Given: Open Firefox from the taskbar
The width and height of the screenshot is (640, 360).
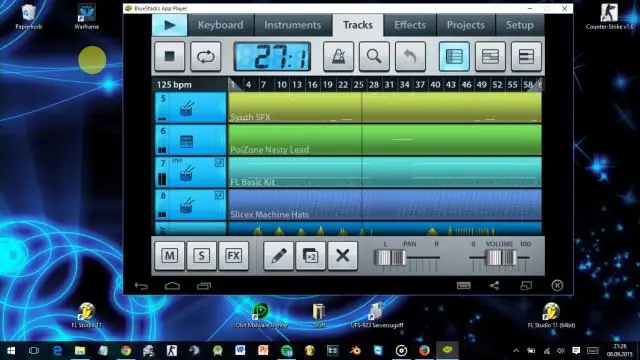Looking at the screenshot, I should click(424, 351).
